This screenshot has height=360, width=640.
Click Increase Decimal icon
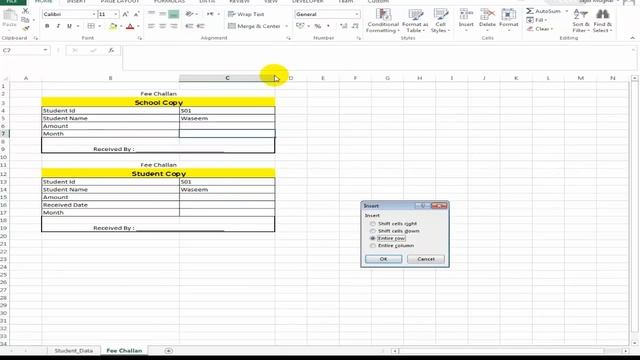343,26
